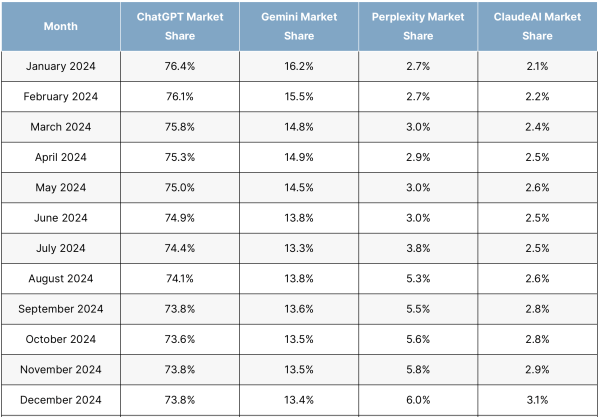This screenshot has width=600, height=417.
Task: Click Perplexity's 3.8% value for July
Action: coord(418,248)
